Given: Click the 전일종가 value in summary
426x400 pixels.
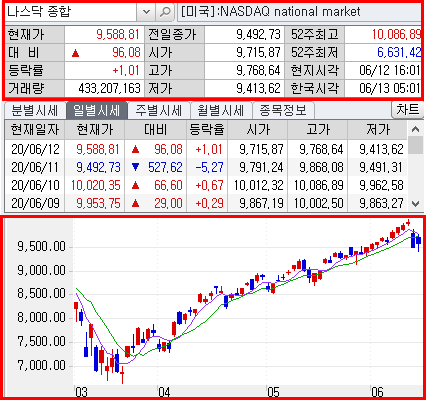Looking at the screenshot, I should tap(258, 34).
